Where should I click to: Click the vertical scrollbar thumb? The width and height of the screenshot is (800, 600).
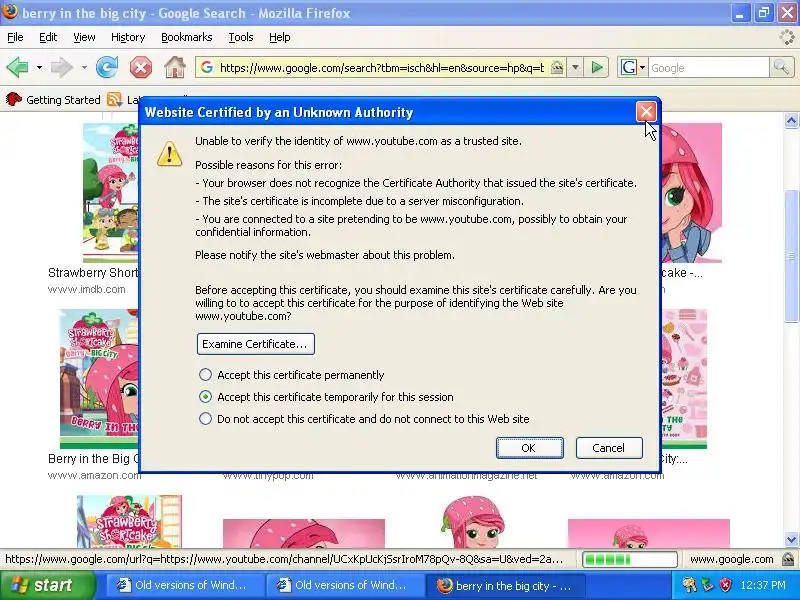791,255
